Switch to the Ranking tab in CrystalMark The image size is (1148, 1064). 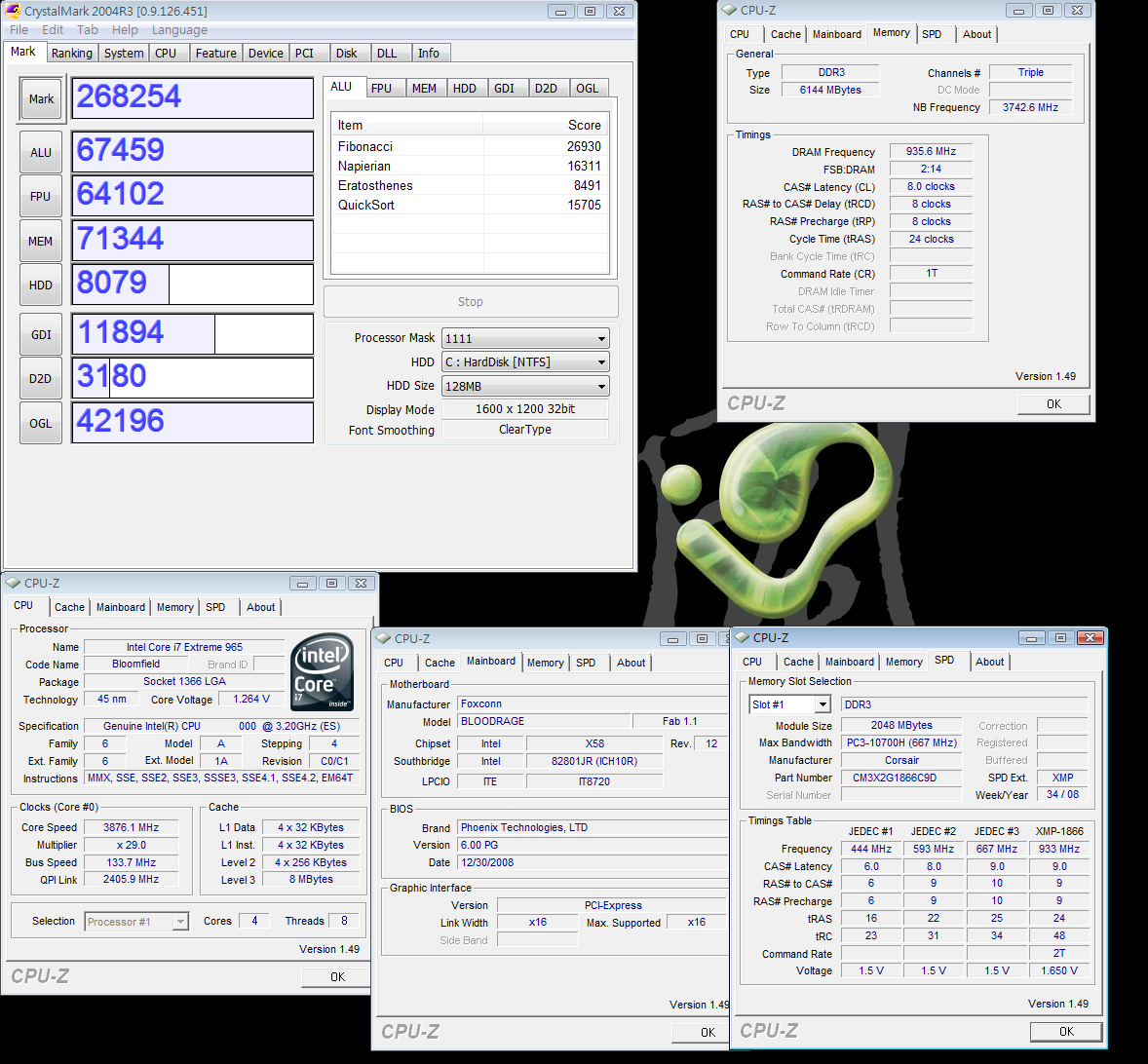pyautogui.click(x=72, y=54)
